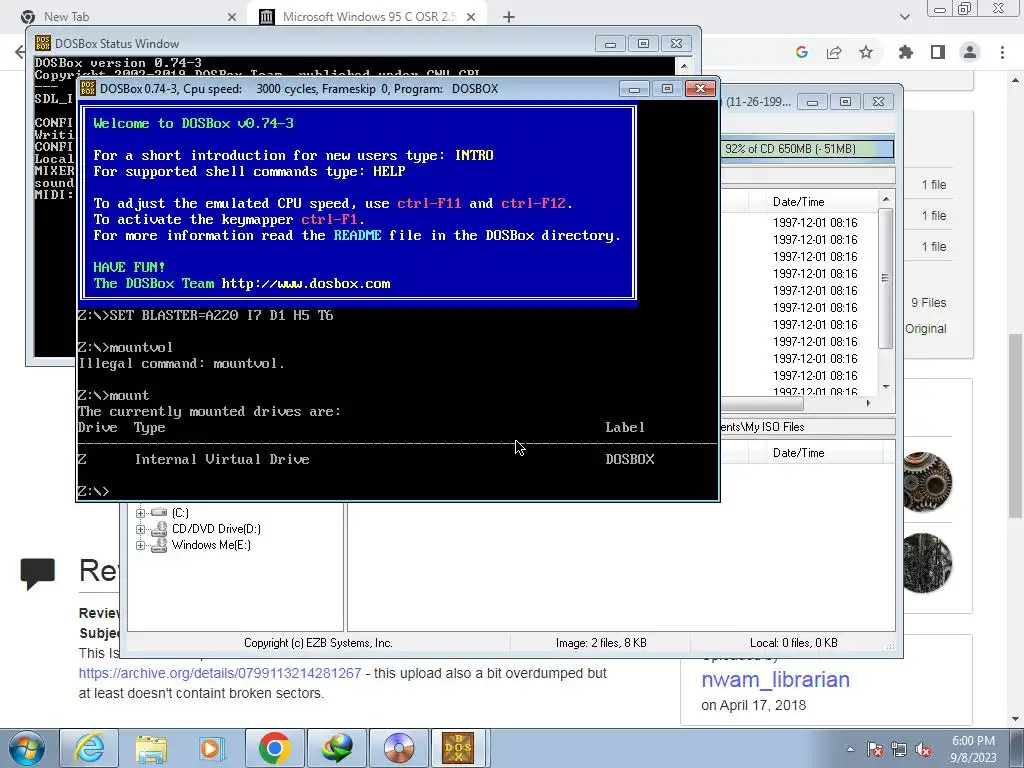Click the Local: 0 files, 0 KB status
The width and height of the screenshot is (1024, 768).
pyautogui.click(x=793, y=643)
